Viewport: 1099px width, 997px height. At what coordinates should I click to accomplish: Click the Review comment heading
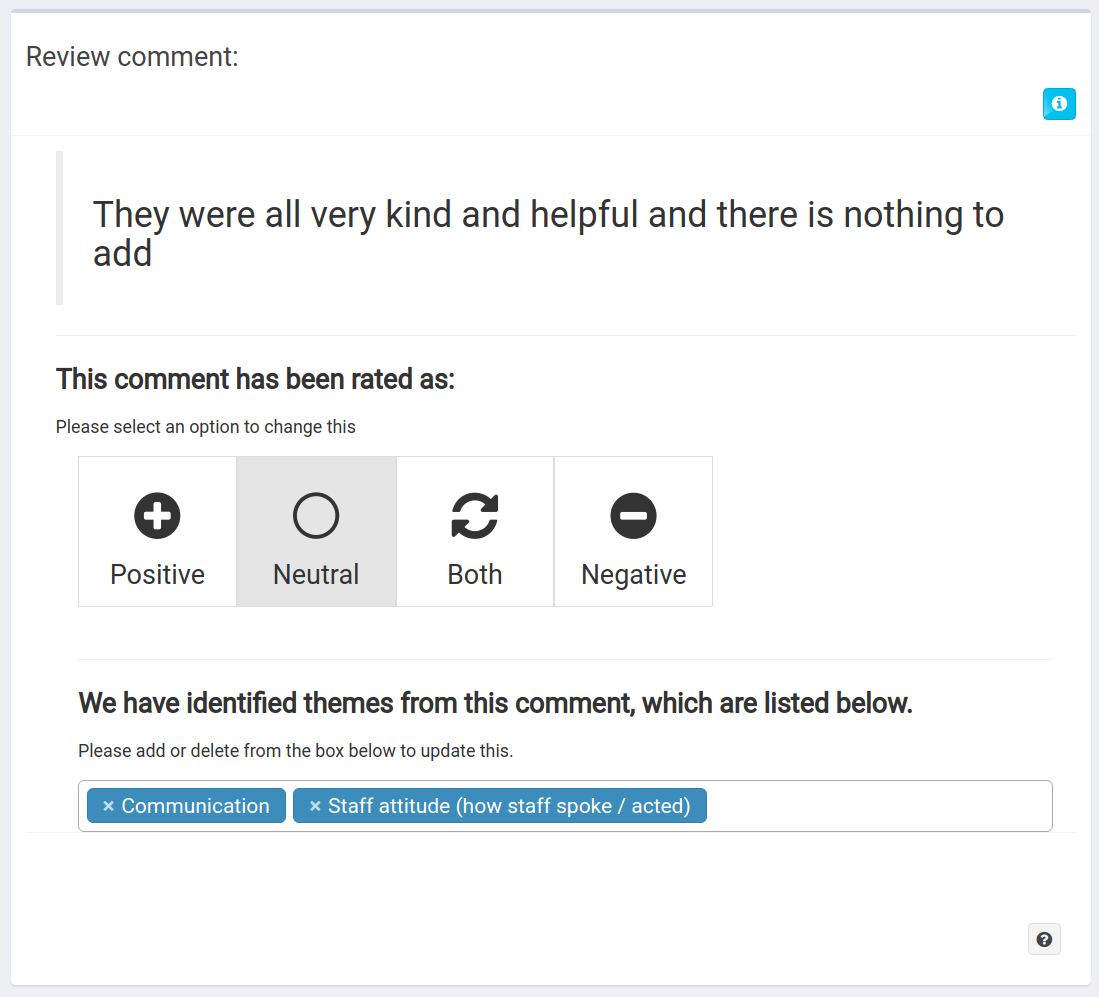[132, 57]
